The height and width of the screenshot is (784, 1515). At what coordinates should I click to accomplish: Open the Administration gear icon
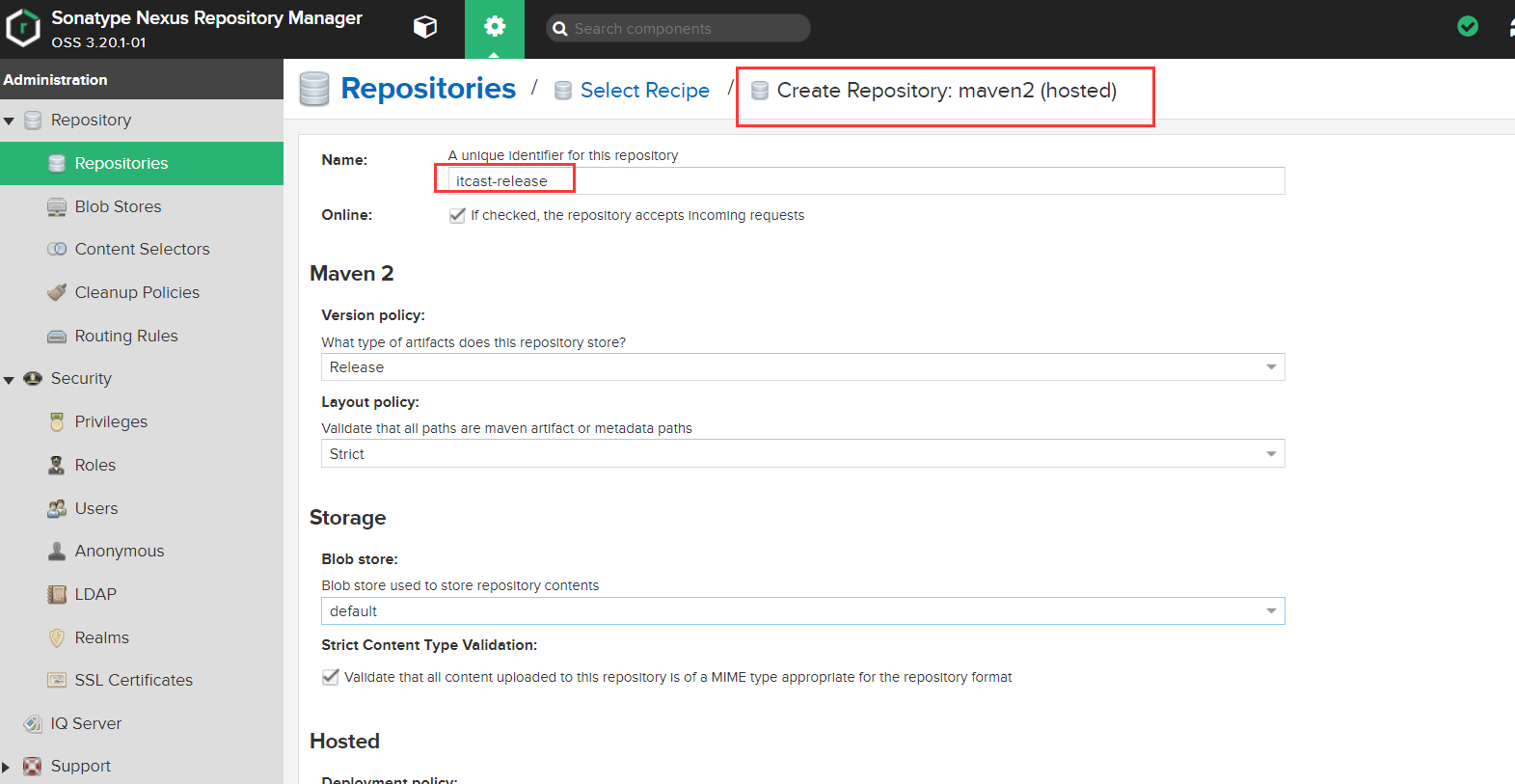click(x=495, y=27)
